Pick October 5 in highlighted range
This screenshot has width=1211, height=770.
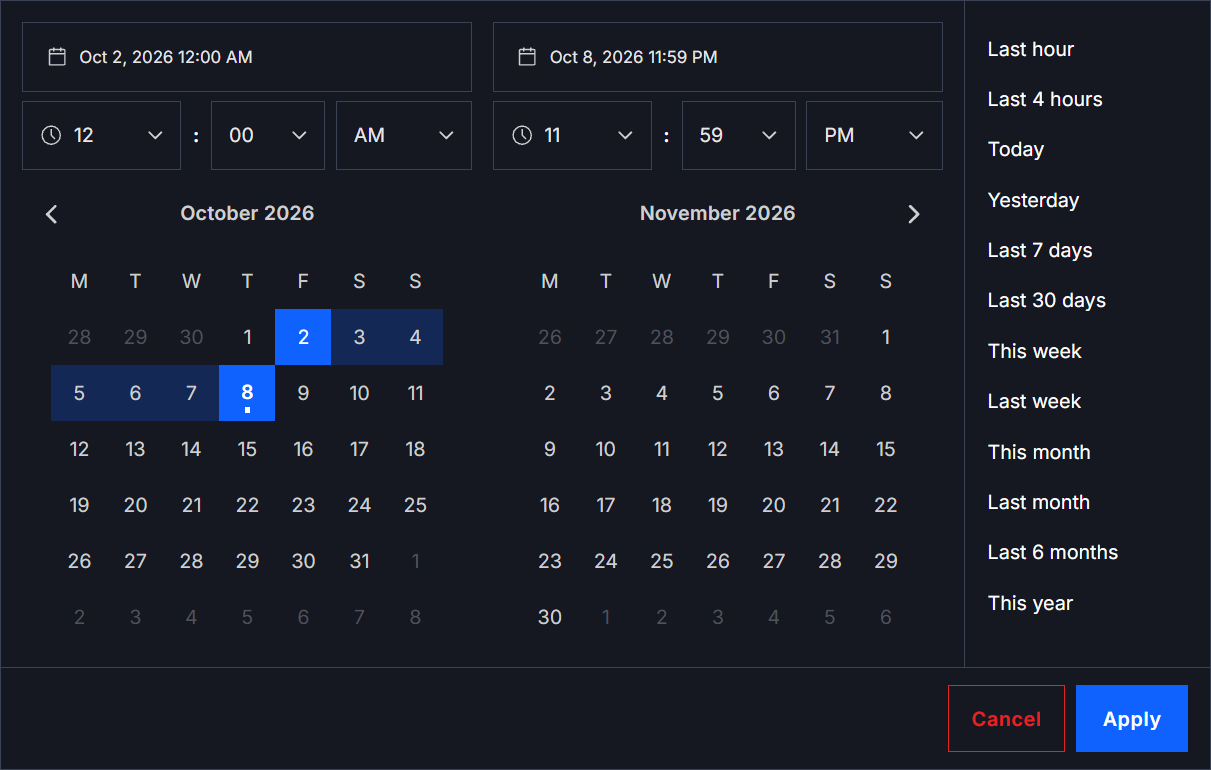click(79, 393)
